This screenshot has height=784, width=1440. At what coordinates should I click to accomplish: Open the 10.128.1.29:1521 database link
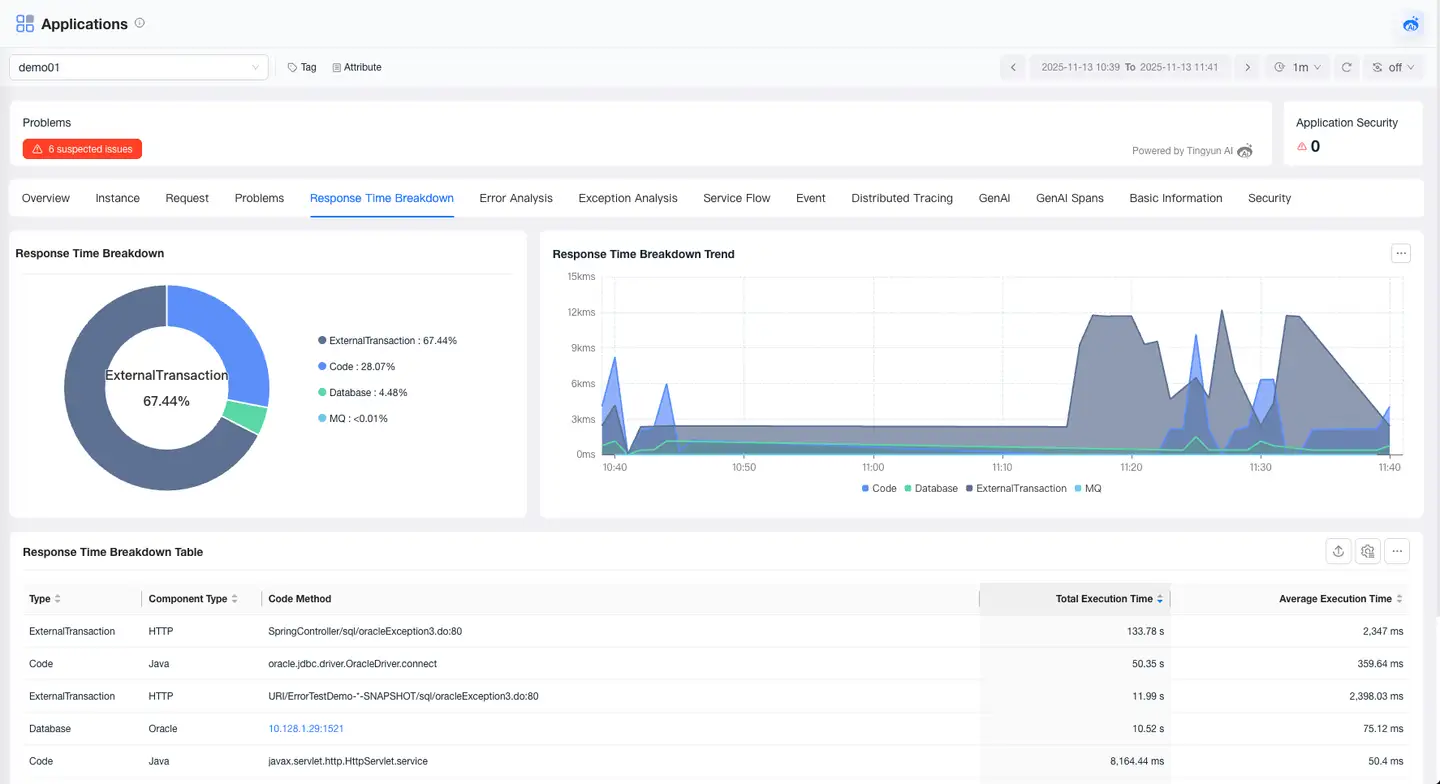pos(306,729)
